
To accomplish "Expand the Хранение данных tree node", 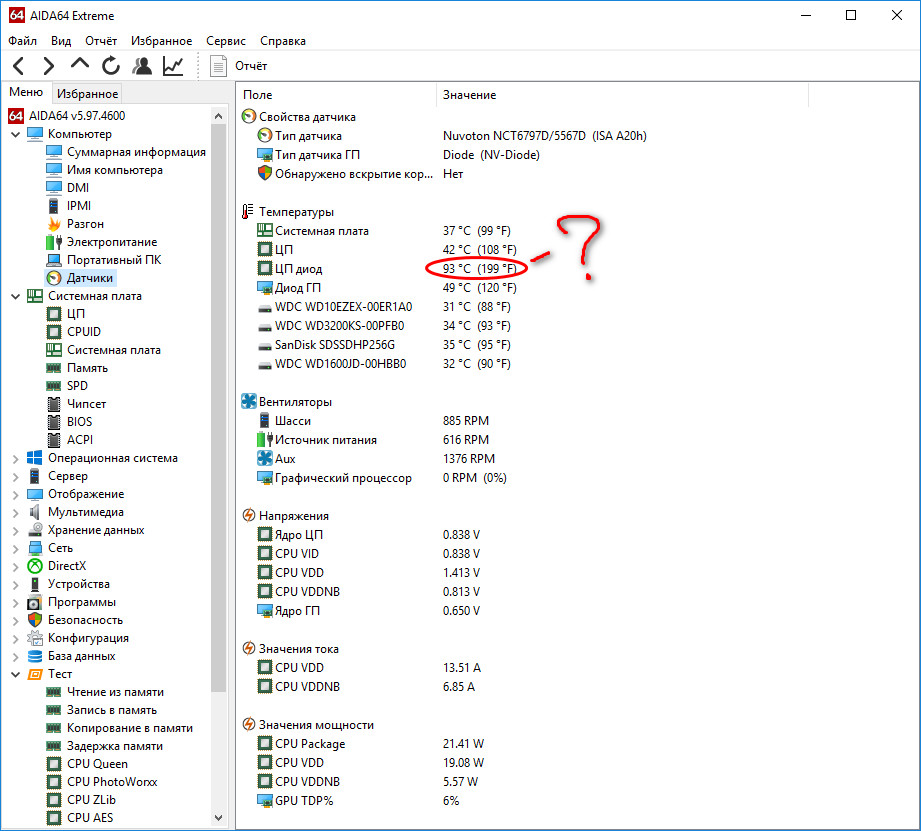I will click(15, 530).
